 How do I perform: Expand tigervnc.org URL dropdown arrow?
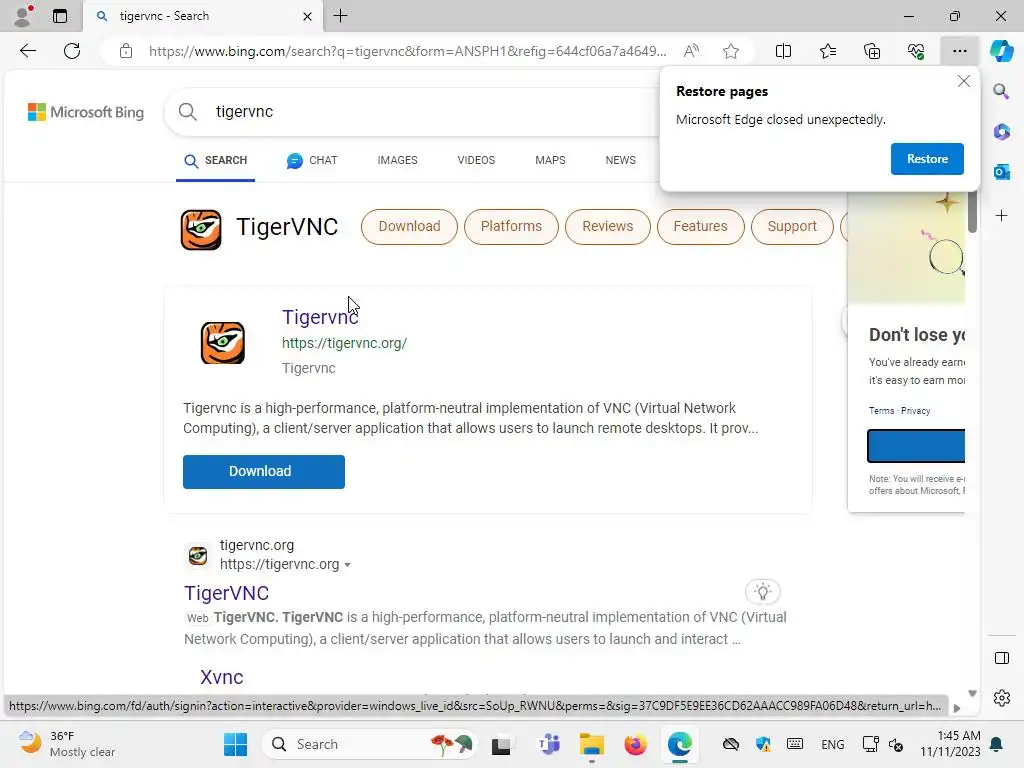coord(347,565)
